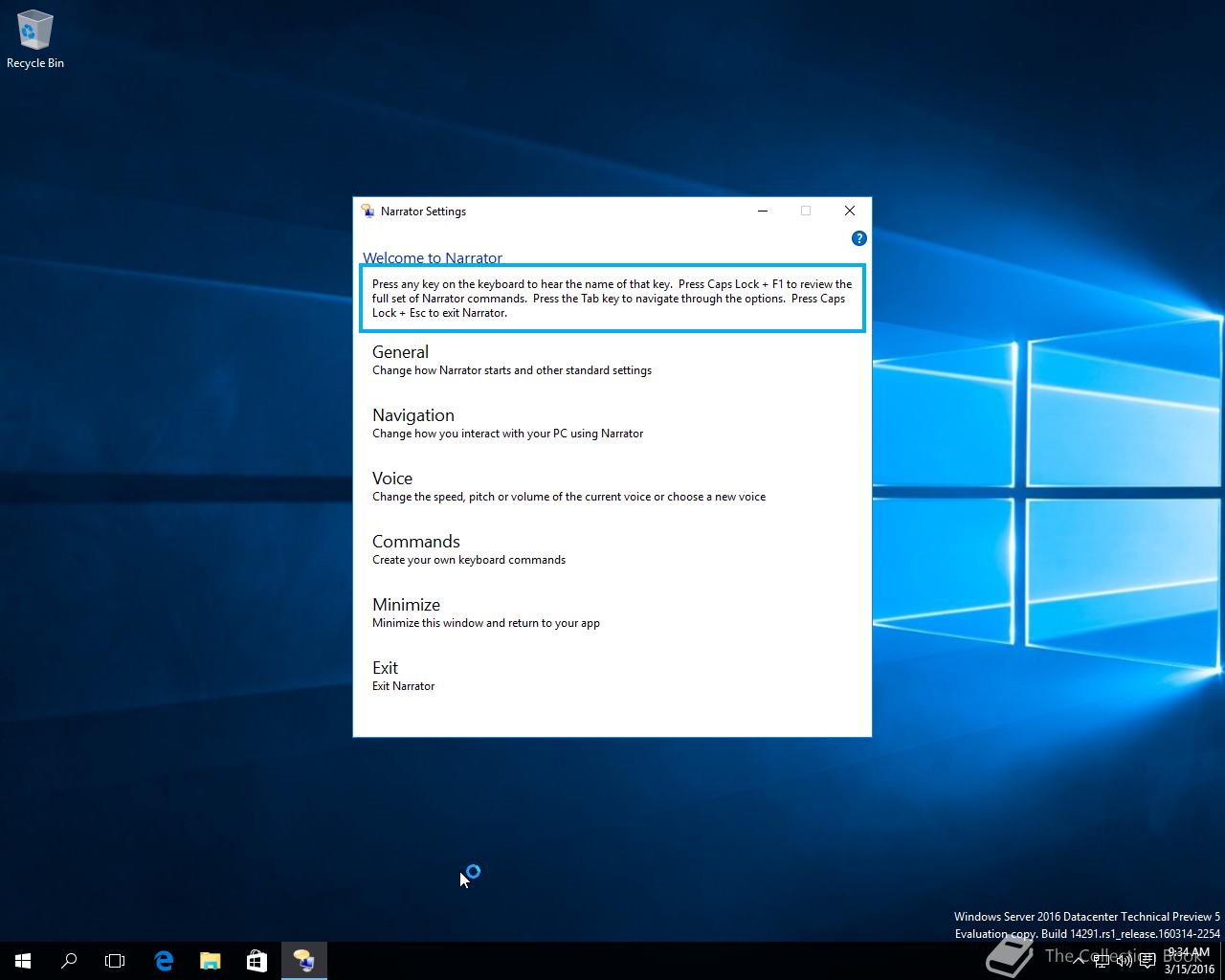Image resolution: width=1225 pixels, height=980 pixels.
Task: Click the Welcome to Narrator heading
Action: point(433,258)
